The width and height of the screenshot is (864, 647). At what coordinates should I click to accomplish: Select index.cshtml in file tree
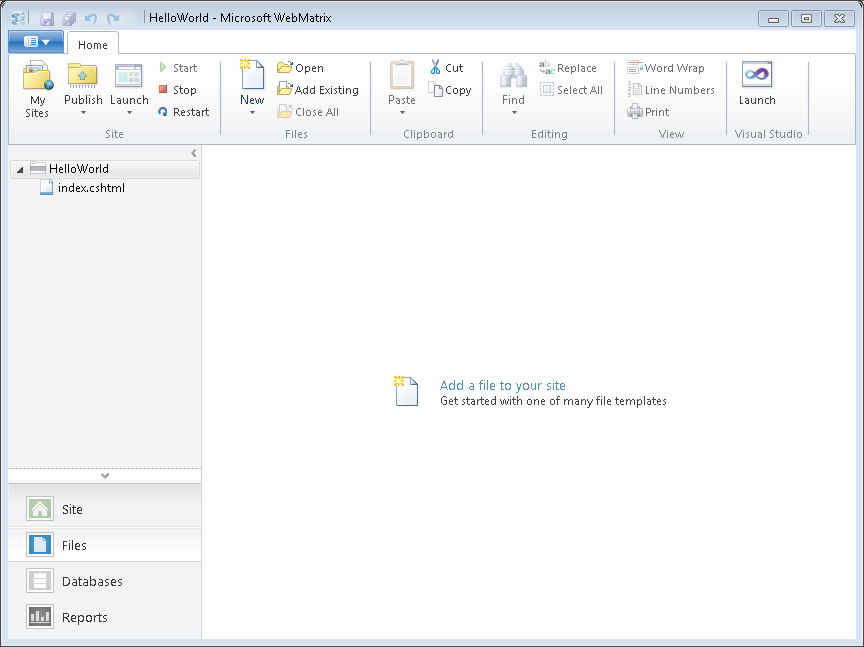click(x=83, y=188)
